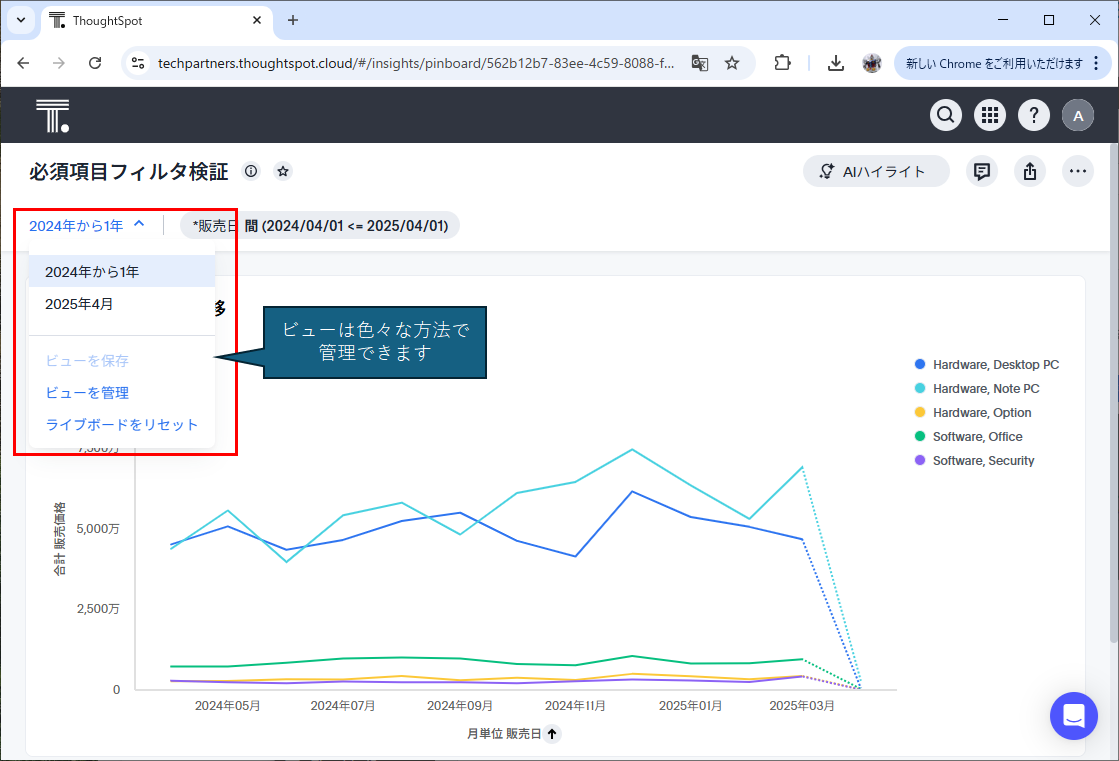Open the app launcher grid icon
This screenshot has height=761, width=1119.
pyautogui.click(x=990, y=116)
